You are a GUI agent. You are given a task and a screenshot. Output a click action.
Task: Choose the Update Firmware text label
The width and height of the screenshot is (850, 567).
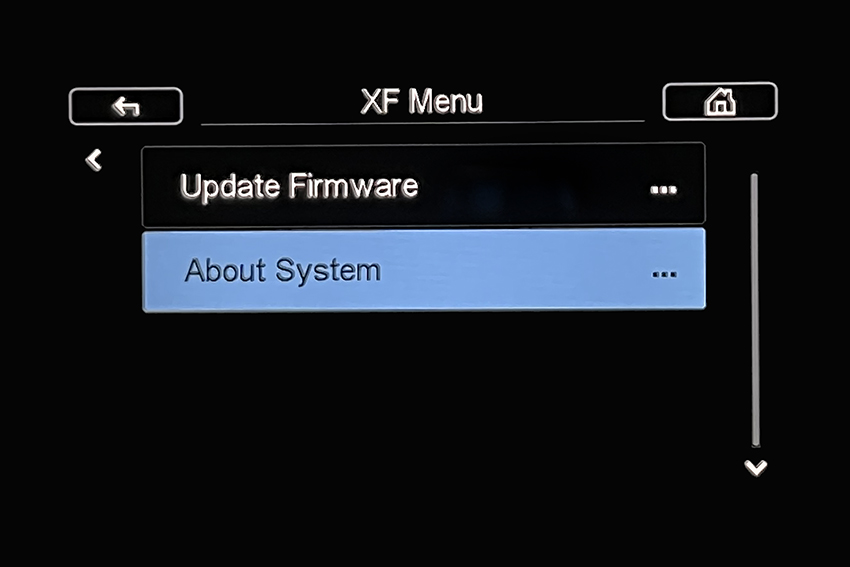(299, 187)
